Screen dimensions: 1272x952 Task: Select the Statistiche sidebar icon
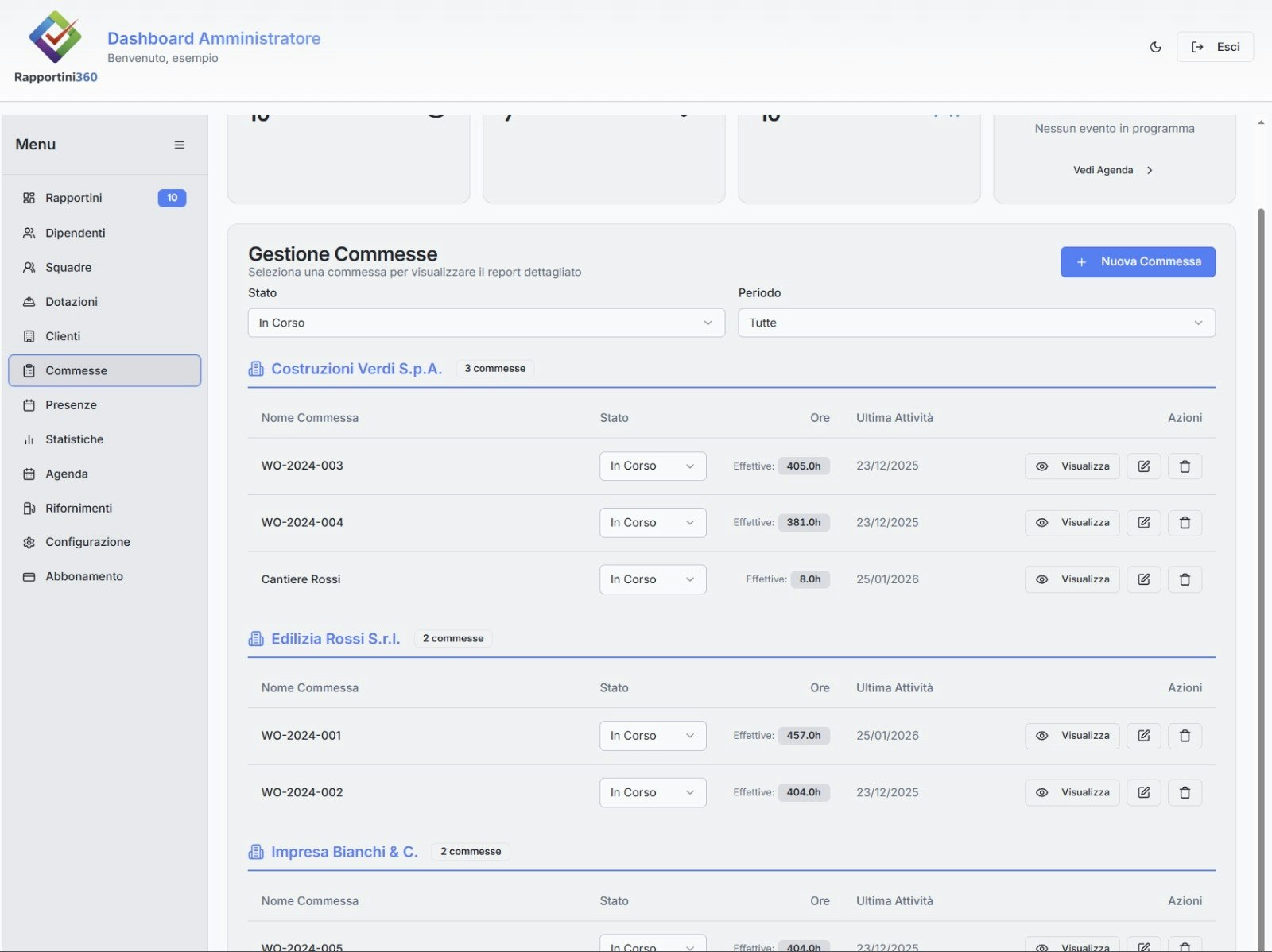coord(29,439)
